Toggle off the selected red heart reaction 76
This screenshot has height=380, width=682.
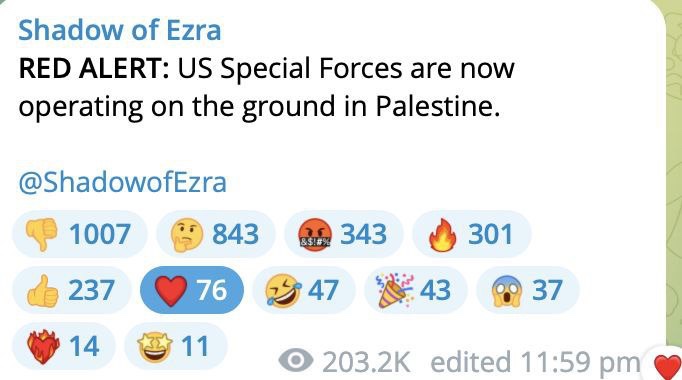click(x=192, y=290)
